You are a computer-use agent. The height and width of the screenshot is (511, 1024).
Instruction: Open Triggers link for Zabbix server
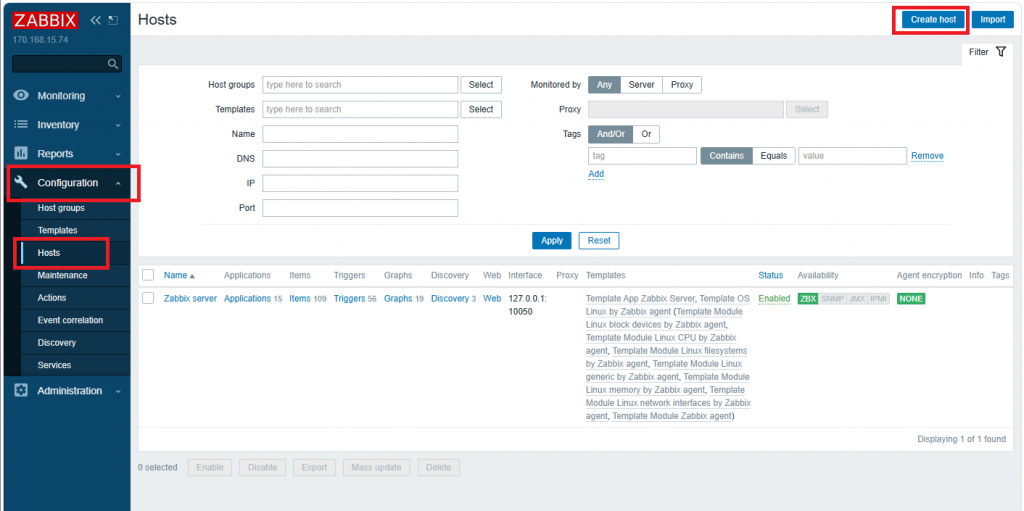[x=349, y=299]
